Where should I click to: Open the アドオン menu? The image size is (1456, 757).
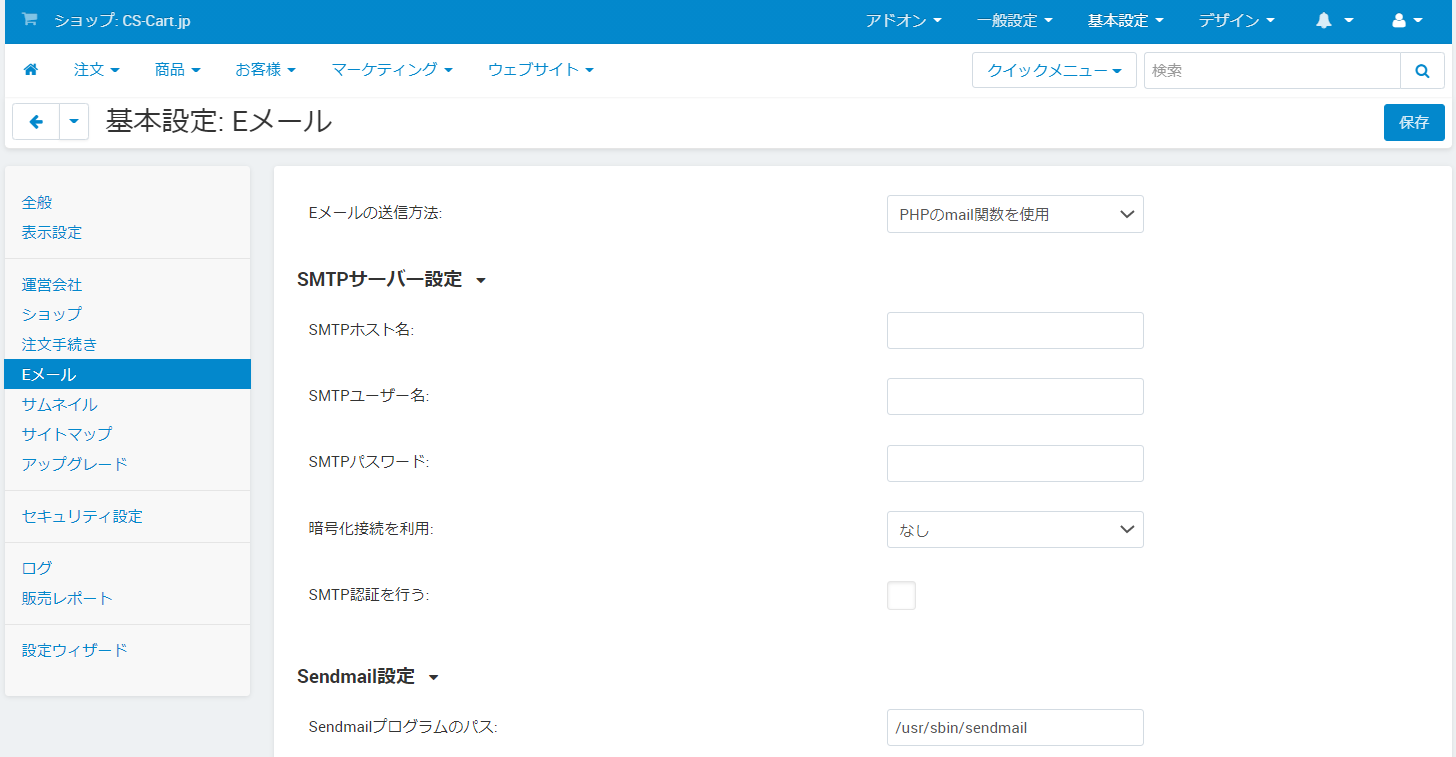tap(903, 20)
